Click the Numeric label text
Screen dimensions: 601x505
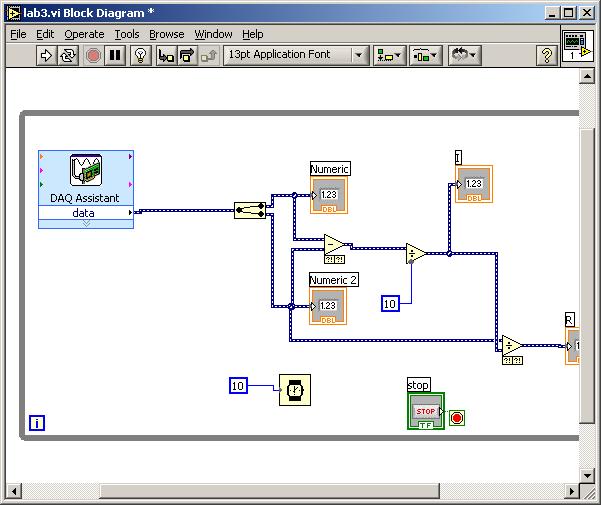tap(330, 169)
